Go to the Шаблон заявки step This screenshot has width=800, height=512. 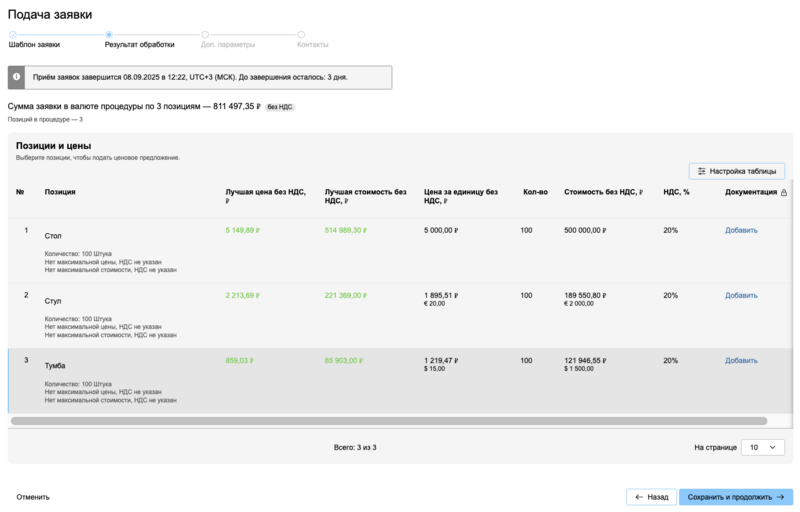tap(34, 45)
